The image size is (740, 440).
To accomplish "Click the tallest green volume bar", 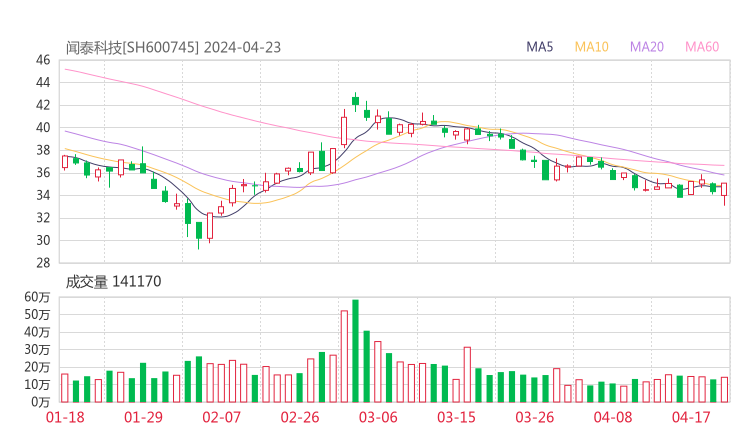I will click(x=355, y=351).
